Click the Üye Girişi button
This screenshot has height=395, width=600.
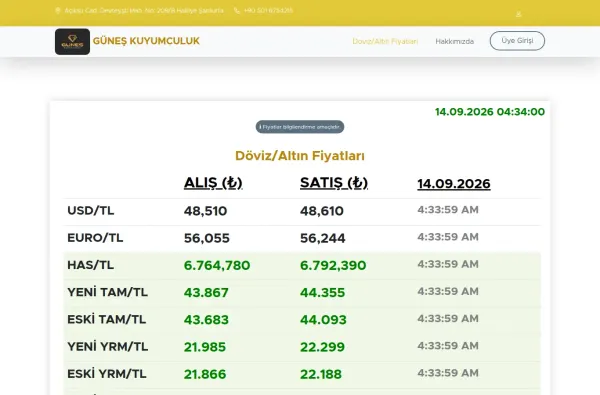517,41
